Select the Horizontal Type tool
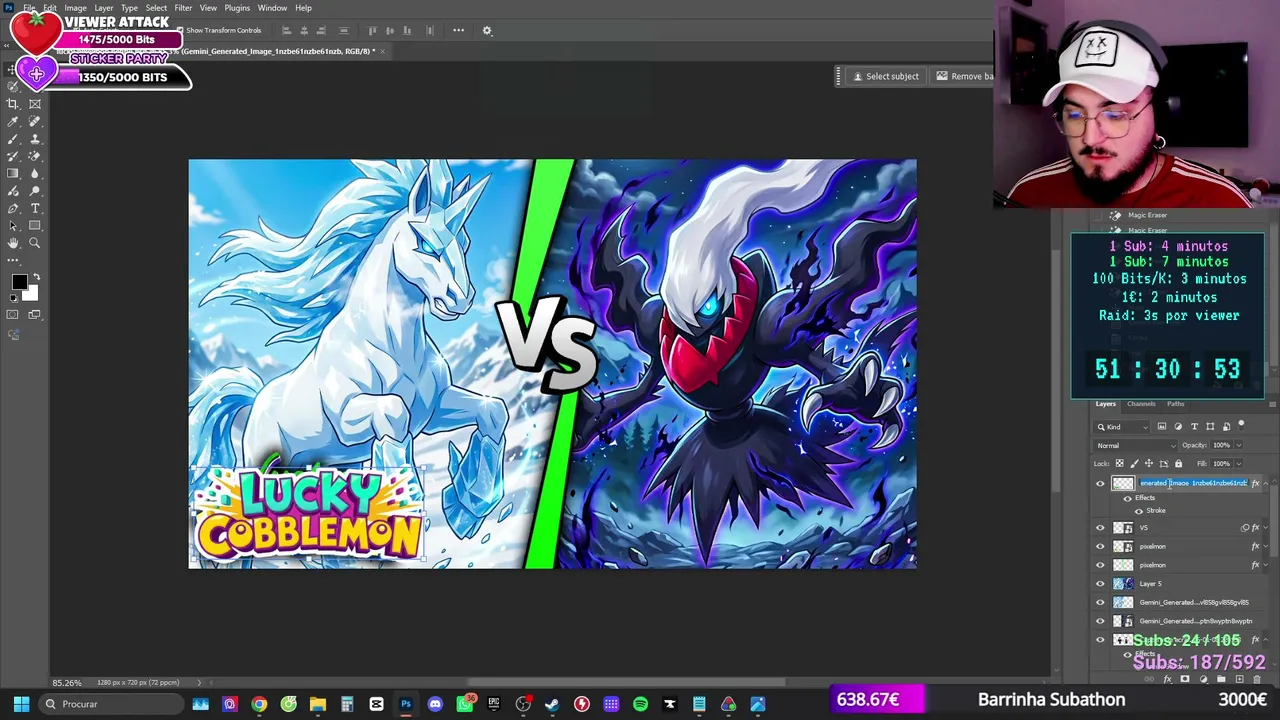Screen dimensions: 1280x720 click(x=35, y=208)
